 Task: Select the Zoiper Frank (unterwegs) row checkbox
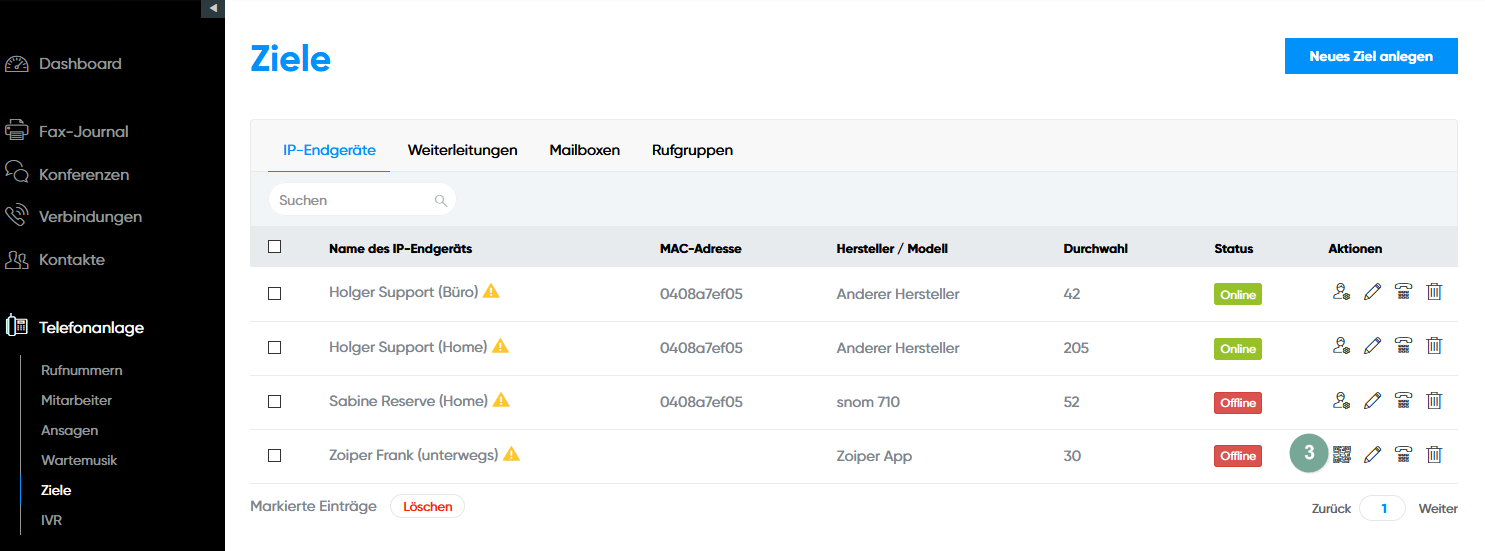(x=275, y=456)
